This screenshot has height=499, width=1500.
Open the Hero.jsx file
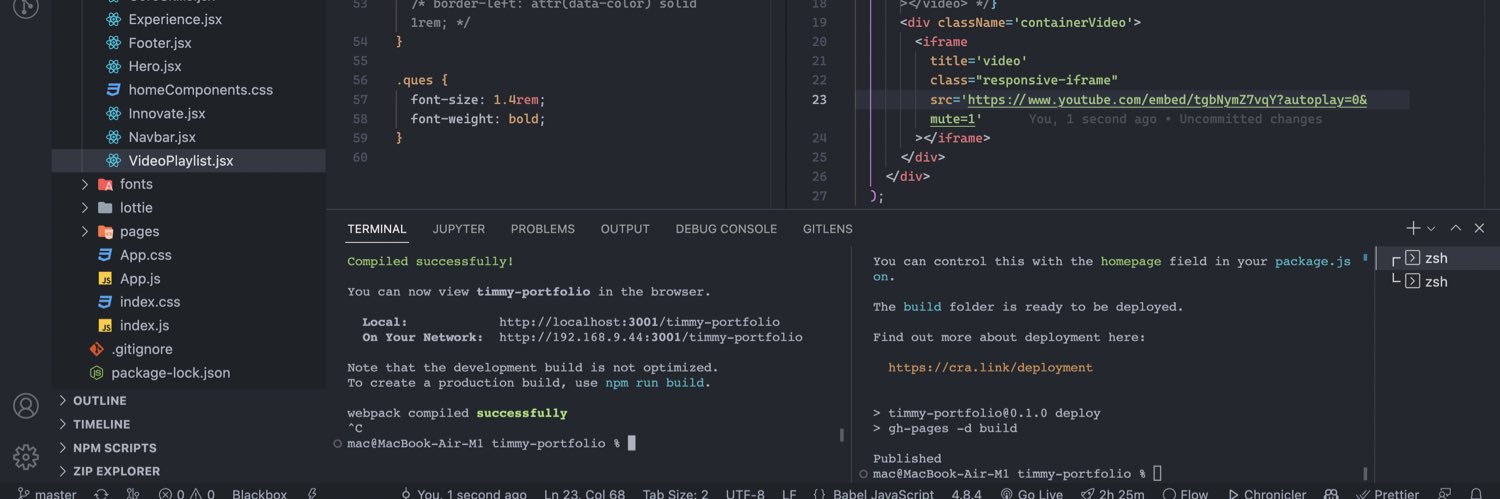pyautogui.click(x=189, y=66)
